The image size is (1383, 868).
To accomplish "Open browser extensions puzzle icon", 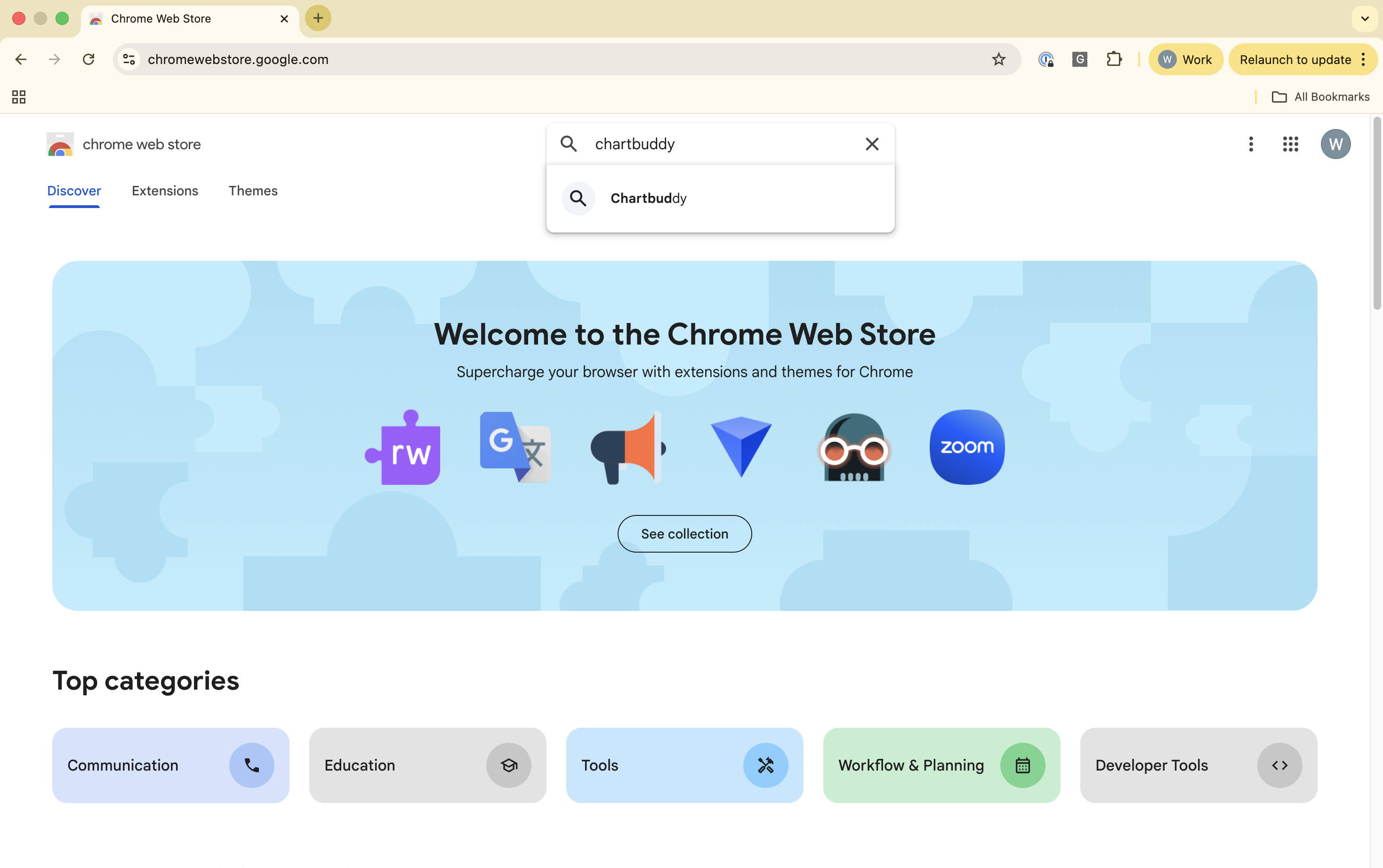I will pos(1113,58).
